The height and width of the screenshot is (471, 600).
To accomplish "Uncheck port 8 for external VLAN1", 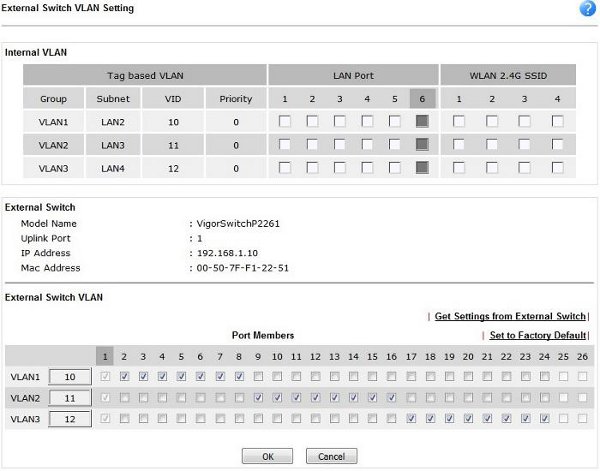I will tap(239, 376).
